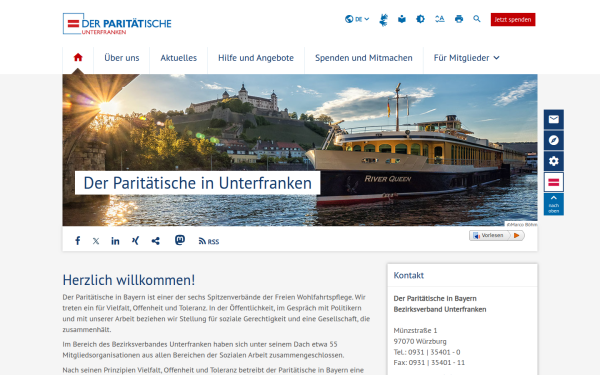Expand the Für Mitglieder dropdown
The width and height of the screenshot is (600, 375).
(466, 58)
